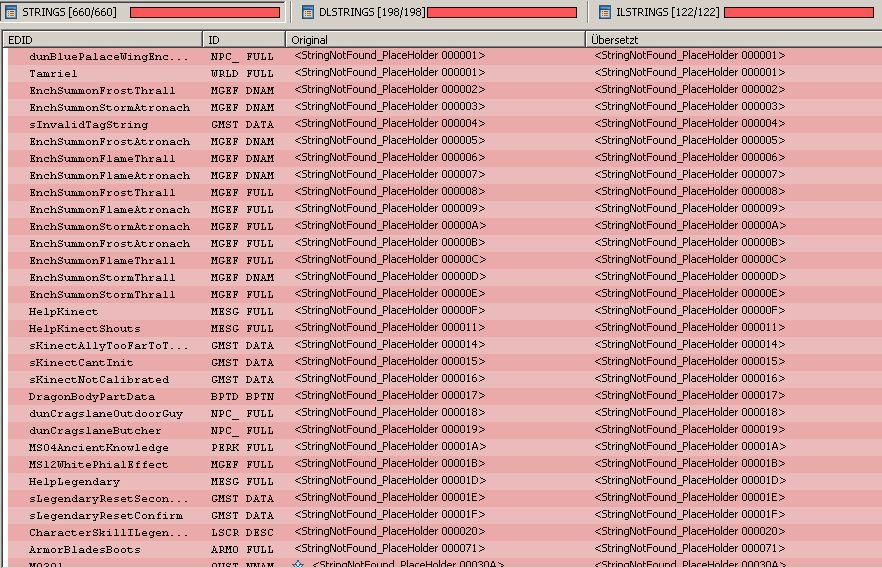
Task: Select EnchSummonFrostThrall MGEF DNAM row
Action: tap(444, 90)
